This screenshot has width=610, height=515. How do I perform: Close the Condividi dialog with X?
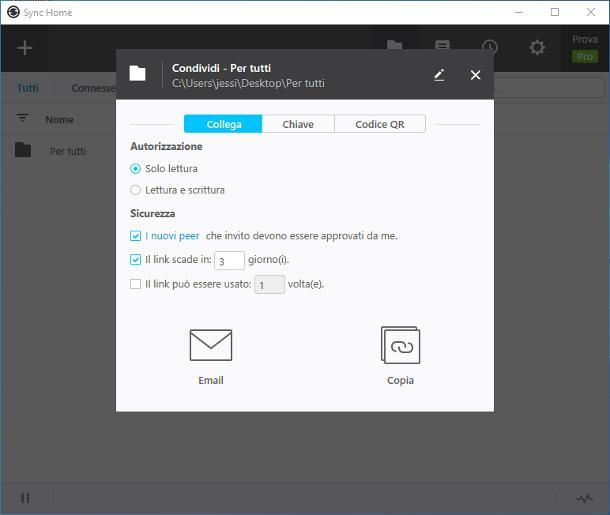475,75
